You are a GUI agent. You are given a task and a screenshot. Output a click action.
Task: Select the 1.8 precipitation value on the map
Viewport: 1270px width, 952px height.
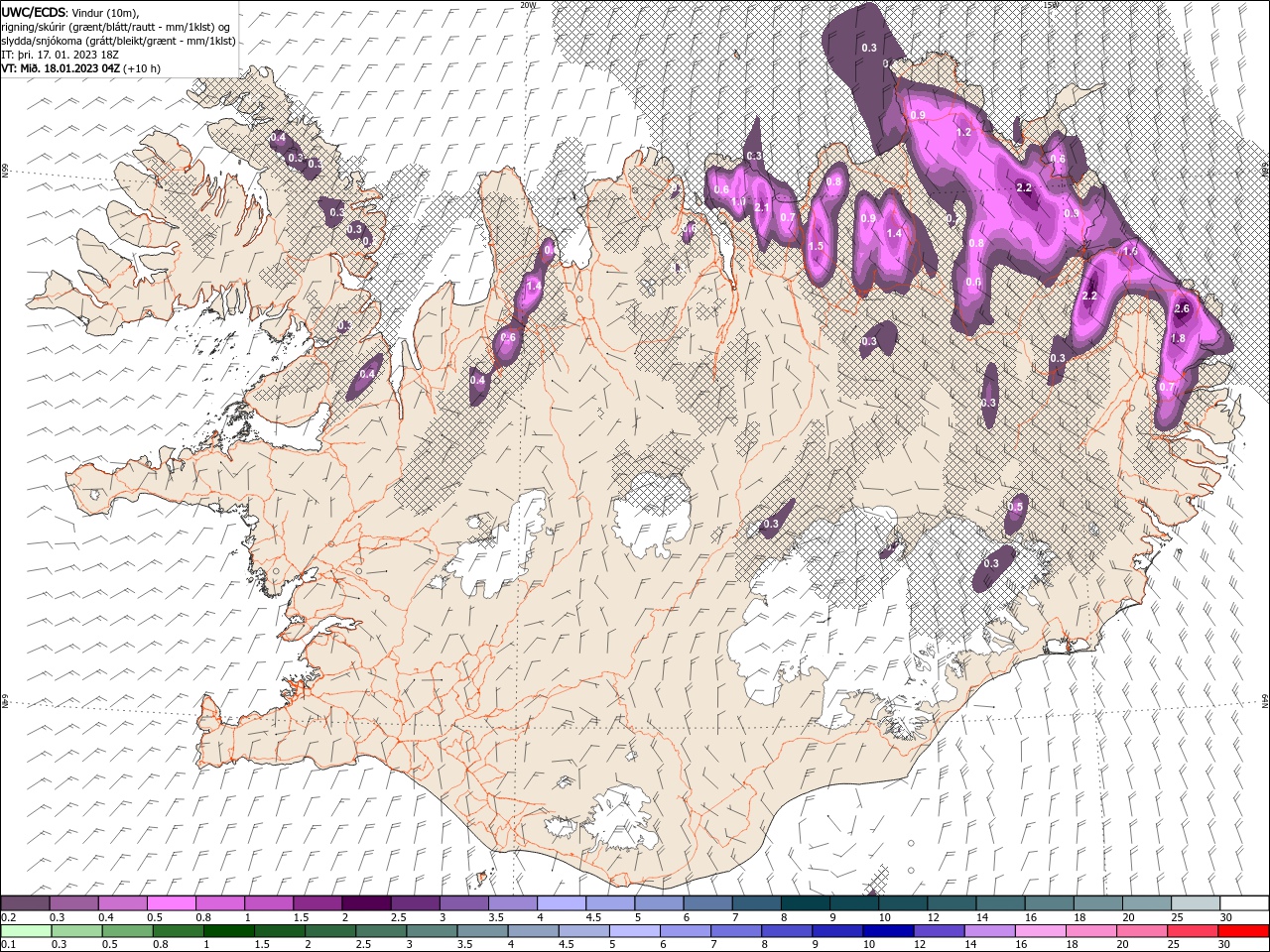(1179, 338)
